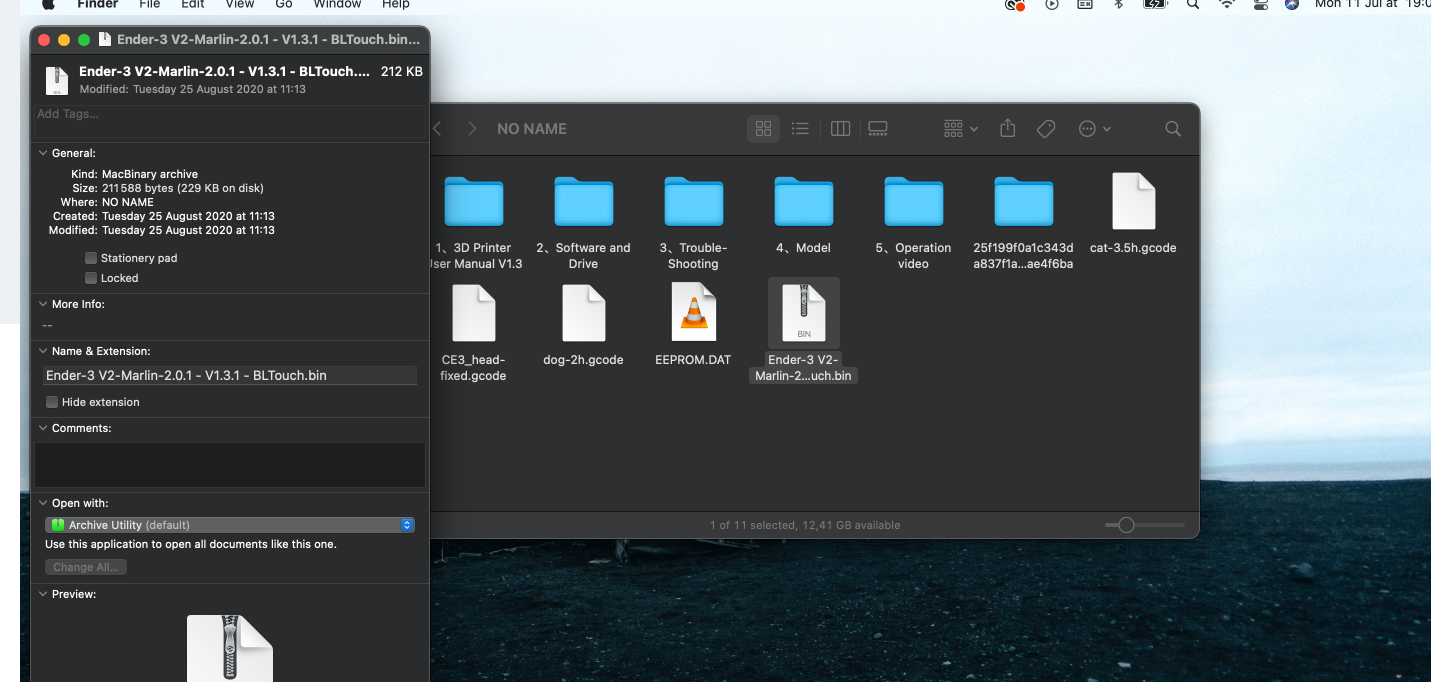Collapse the General section
The image size is (1431, 682).
43,153
